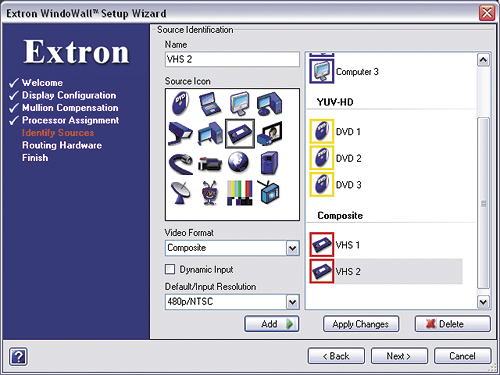
Task: Click the DVD 1 icon in source list
Action: pos(322,131)
